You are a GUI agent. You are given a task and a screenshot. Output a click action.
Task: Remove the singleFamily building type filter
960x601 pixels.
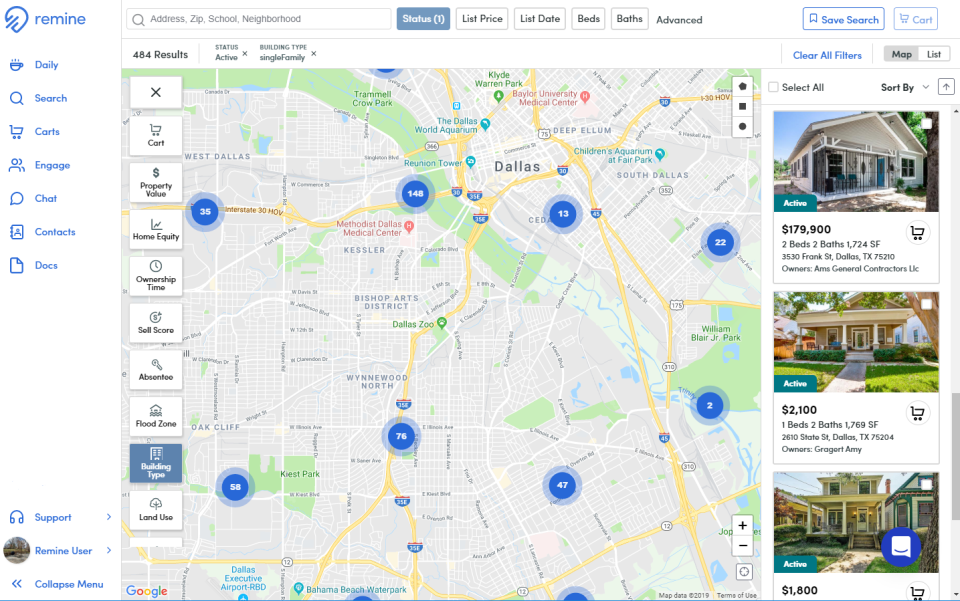click(313, 54)
